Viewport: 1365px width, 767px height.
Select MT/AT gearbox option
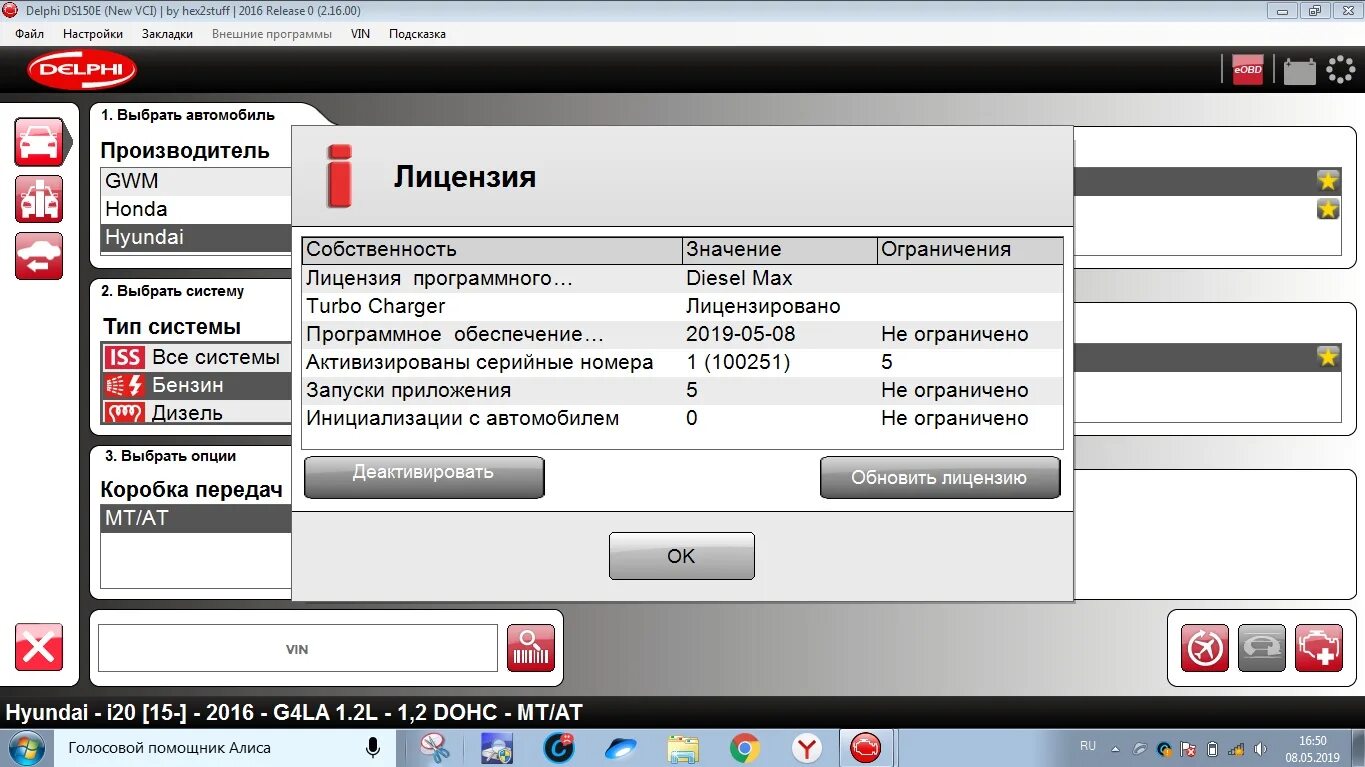(196, 518)
